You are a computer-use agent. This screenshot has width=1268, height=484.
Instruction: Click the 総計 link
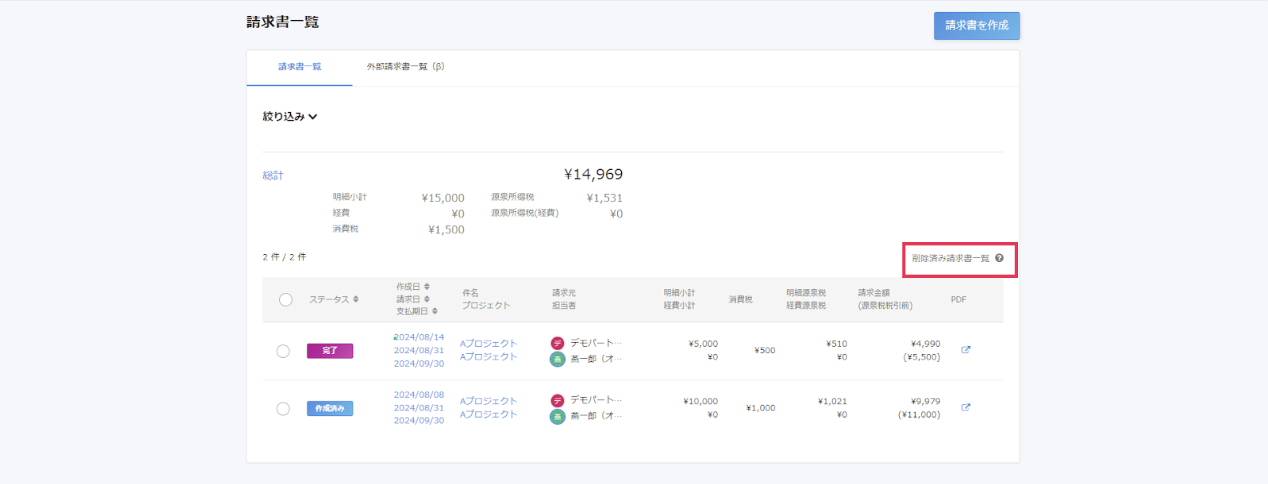click(273, 175)
